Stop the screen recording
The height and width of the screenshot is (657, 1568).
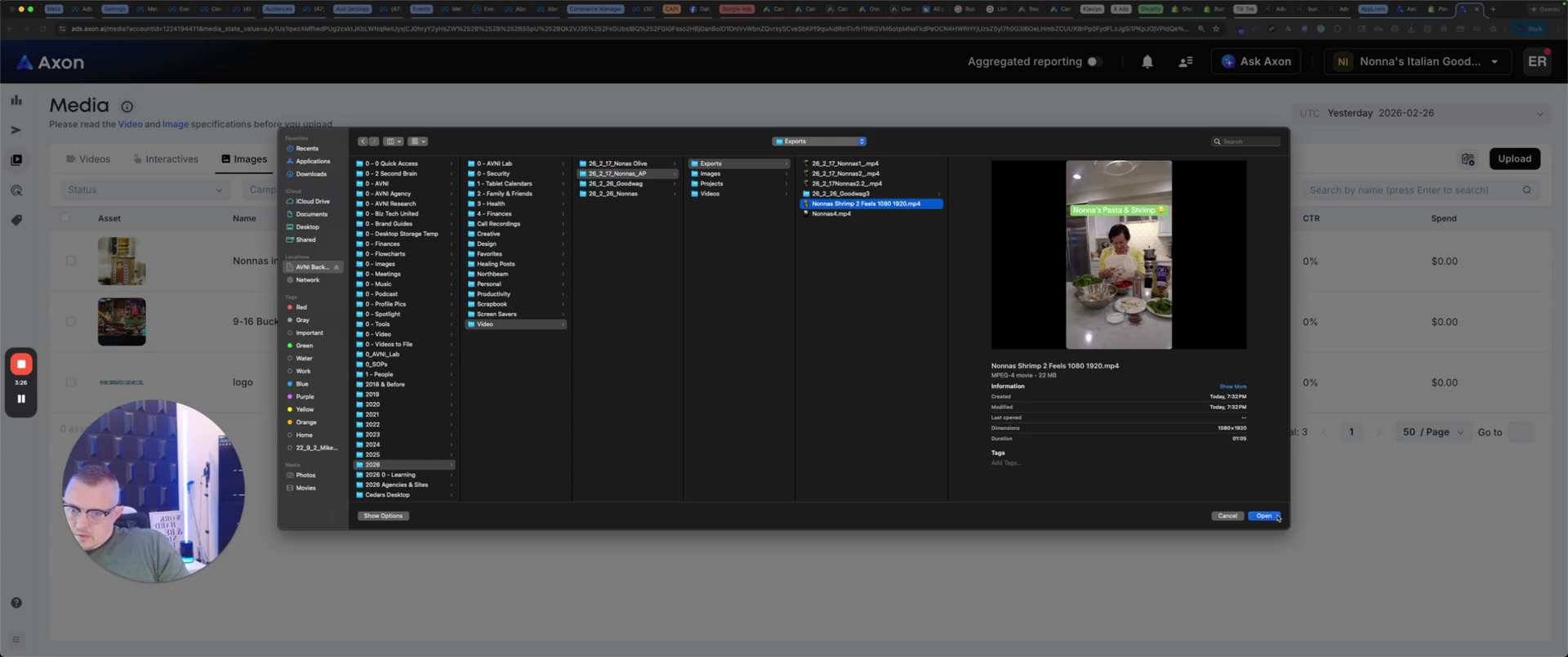click(21, 364)
